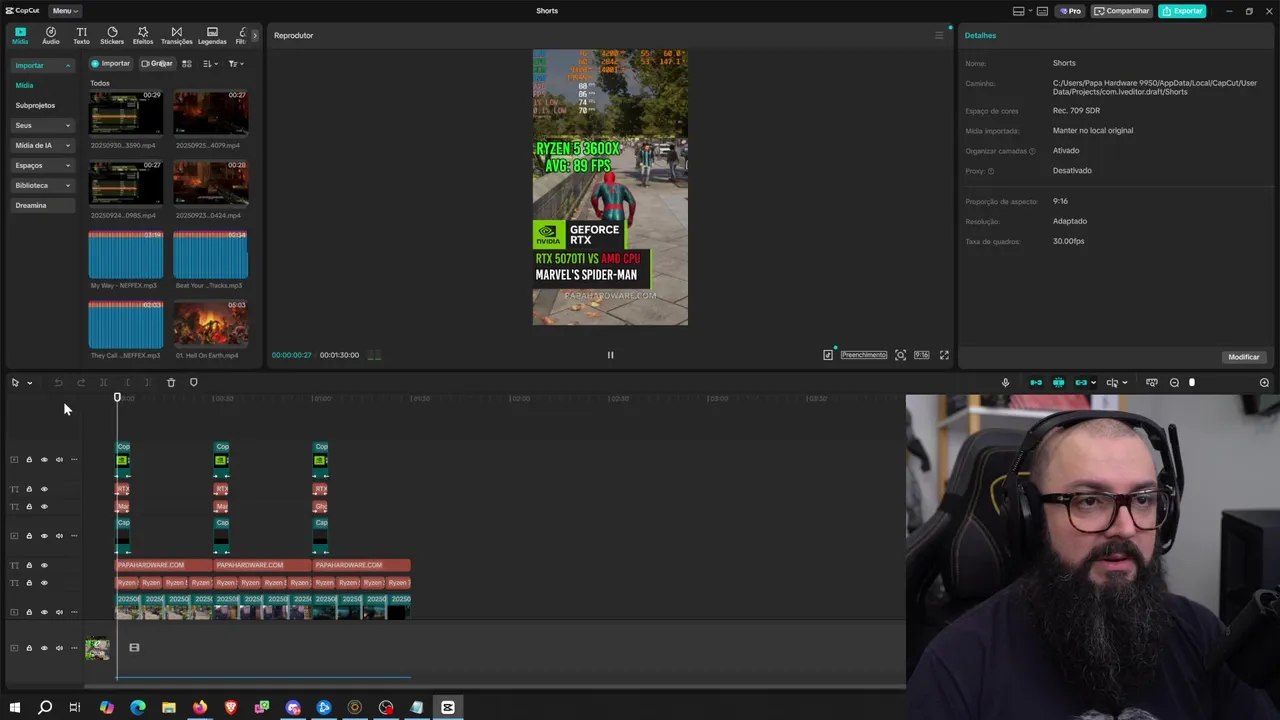Show more tabs with the right arrow
Screen dimensions: 1280x720
pos(254,35)
